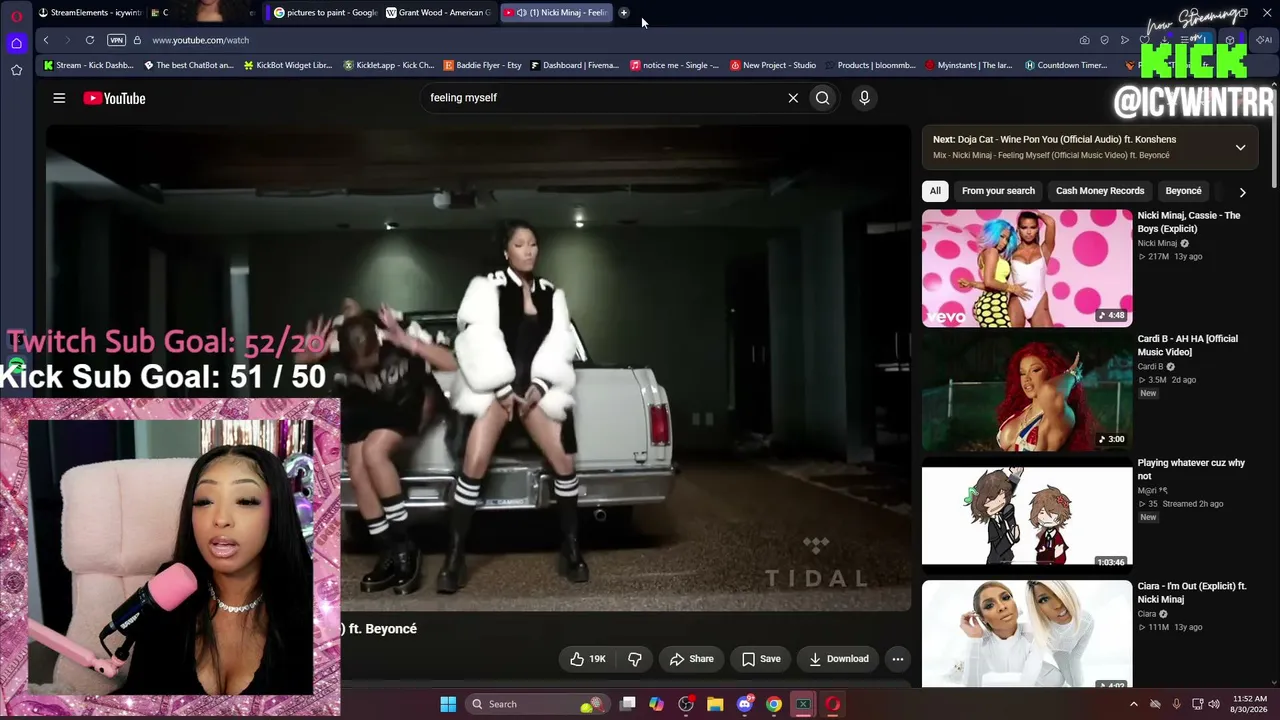Image resolution: width=1280 pixels, height=720 pixels.
Task: Open File Explorer from taskbar
Action: [x=715, y=704]
